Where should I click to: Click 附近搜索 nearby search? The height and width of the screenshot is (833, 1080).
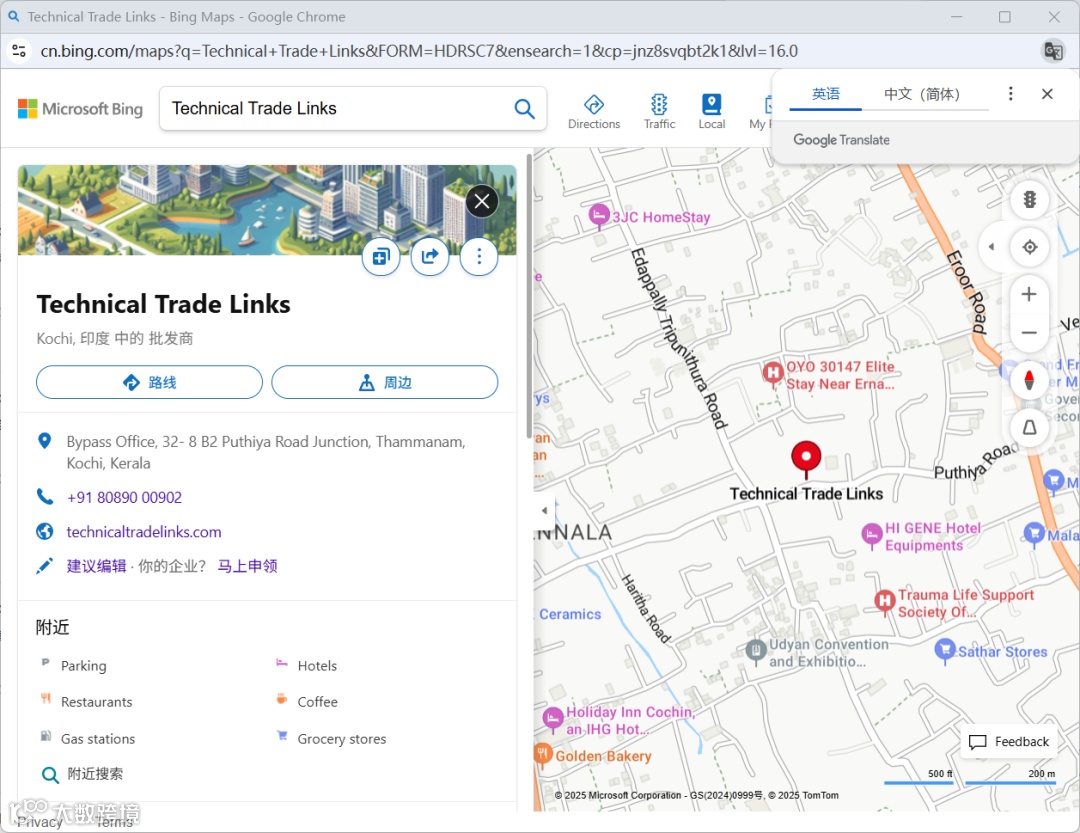(x=95, y=774)
